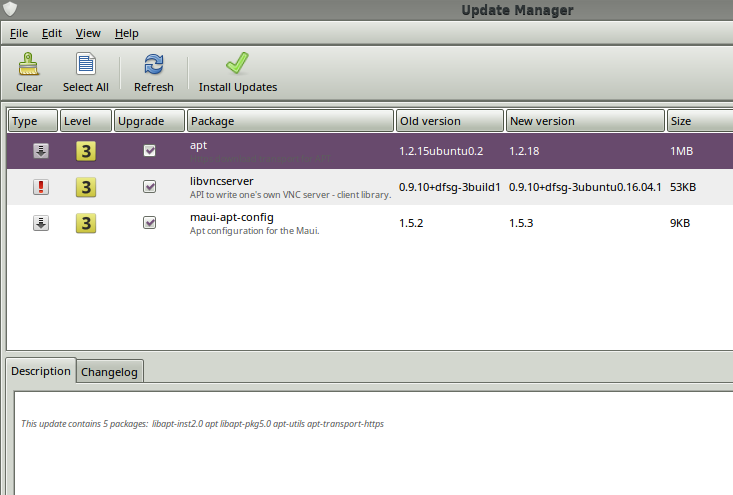Open the Edit menu
Screen dimensions: 733x495
coord(52,33)
